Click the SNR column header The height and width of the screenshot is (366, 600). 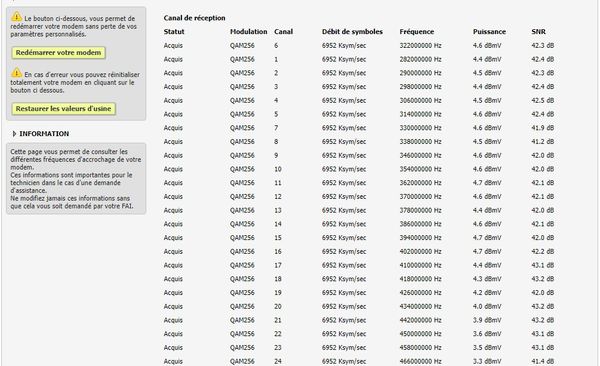[x=538, y=32]
